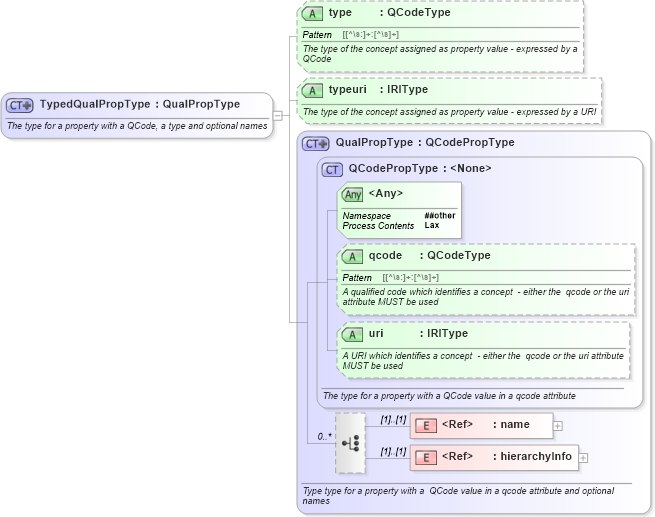Click the CT+ icon of QualPropType

[316, 144]
